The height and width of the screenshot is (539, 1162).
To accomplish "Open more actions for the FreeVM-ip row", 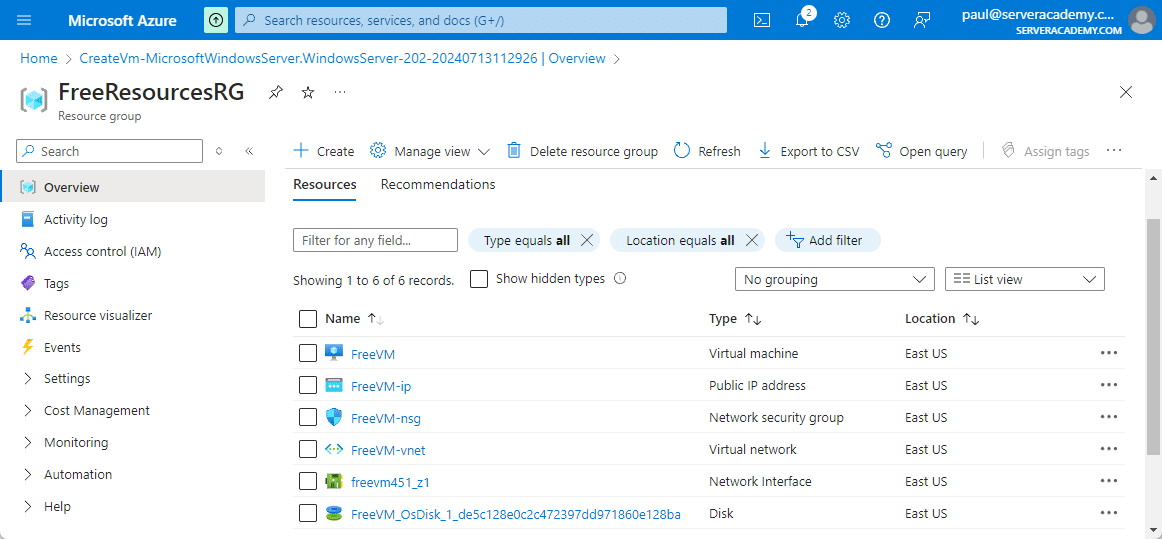I will click(1109, 386).
